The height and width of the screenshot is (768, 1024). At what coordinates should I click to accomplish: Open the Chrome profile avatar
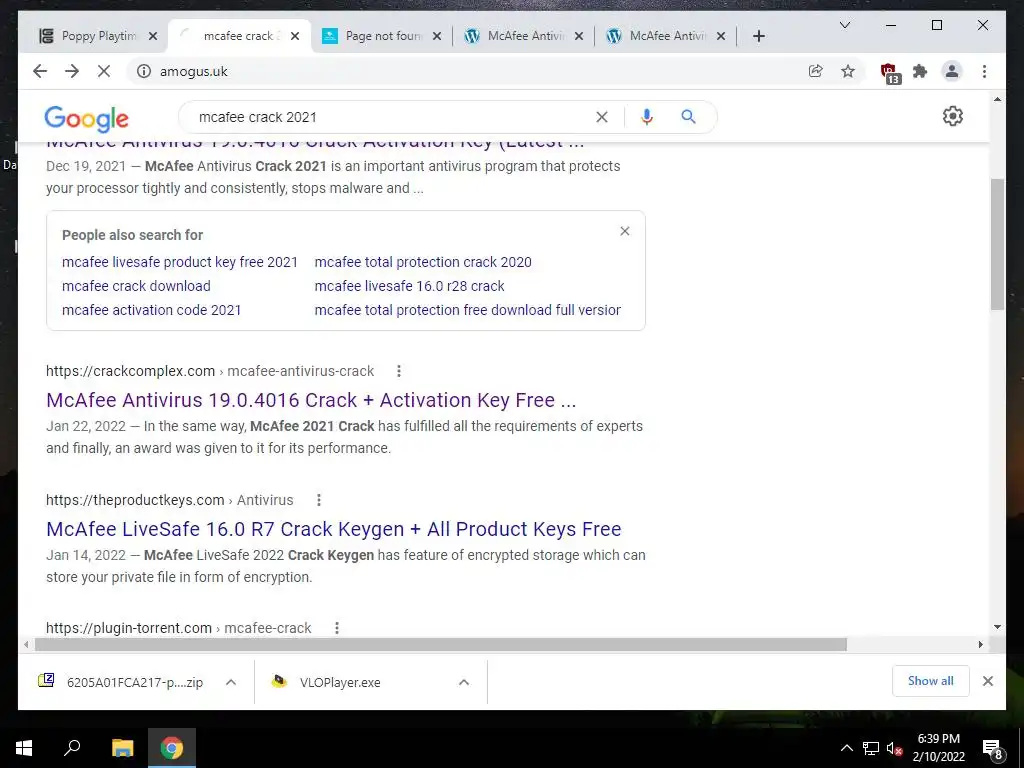[x=952, y=71]
